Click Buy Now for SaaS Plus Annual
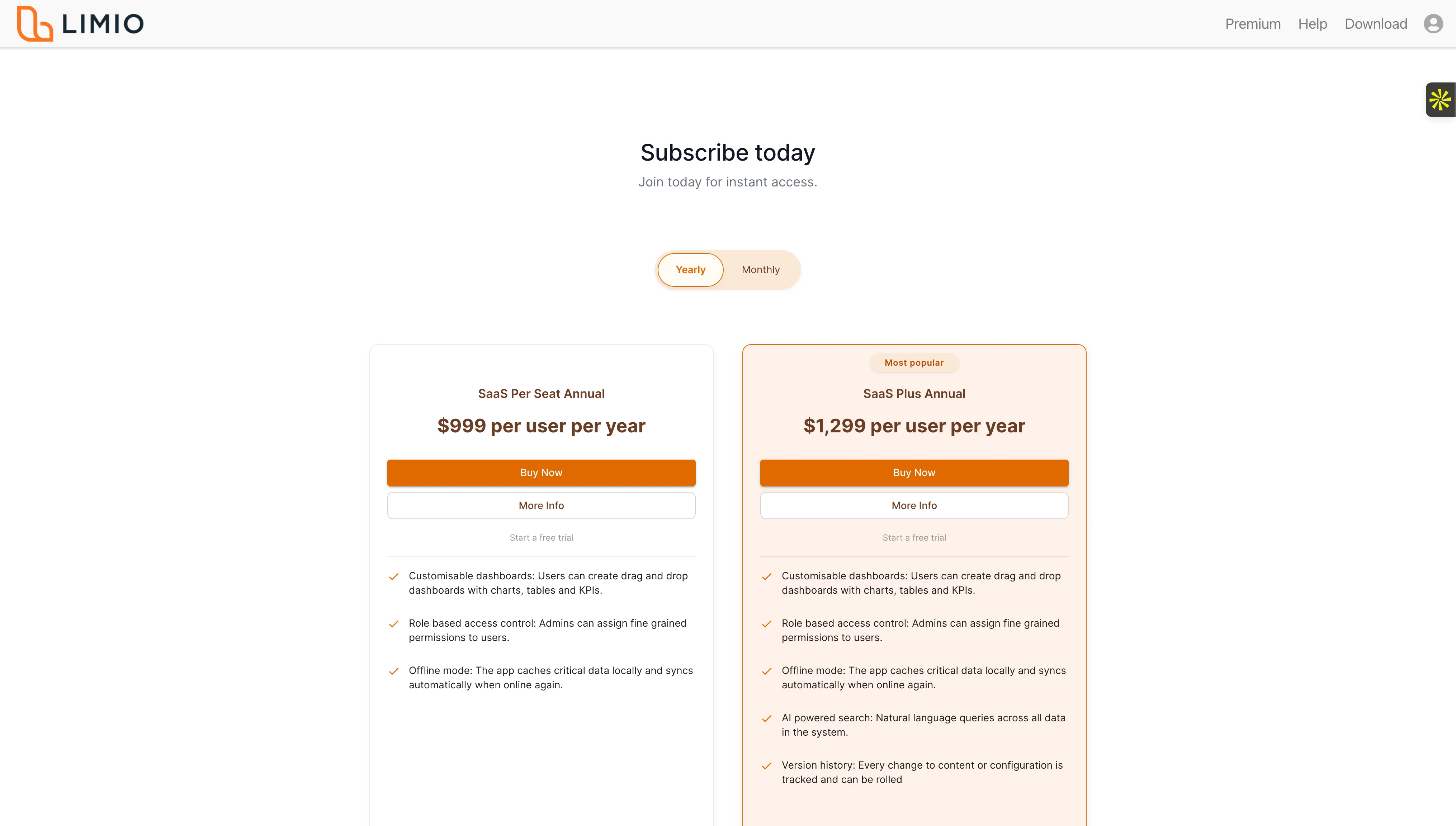This screenshot has width=1456, height=826. 913,472
